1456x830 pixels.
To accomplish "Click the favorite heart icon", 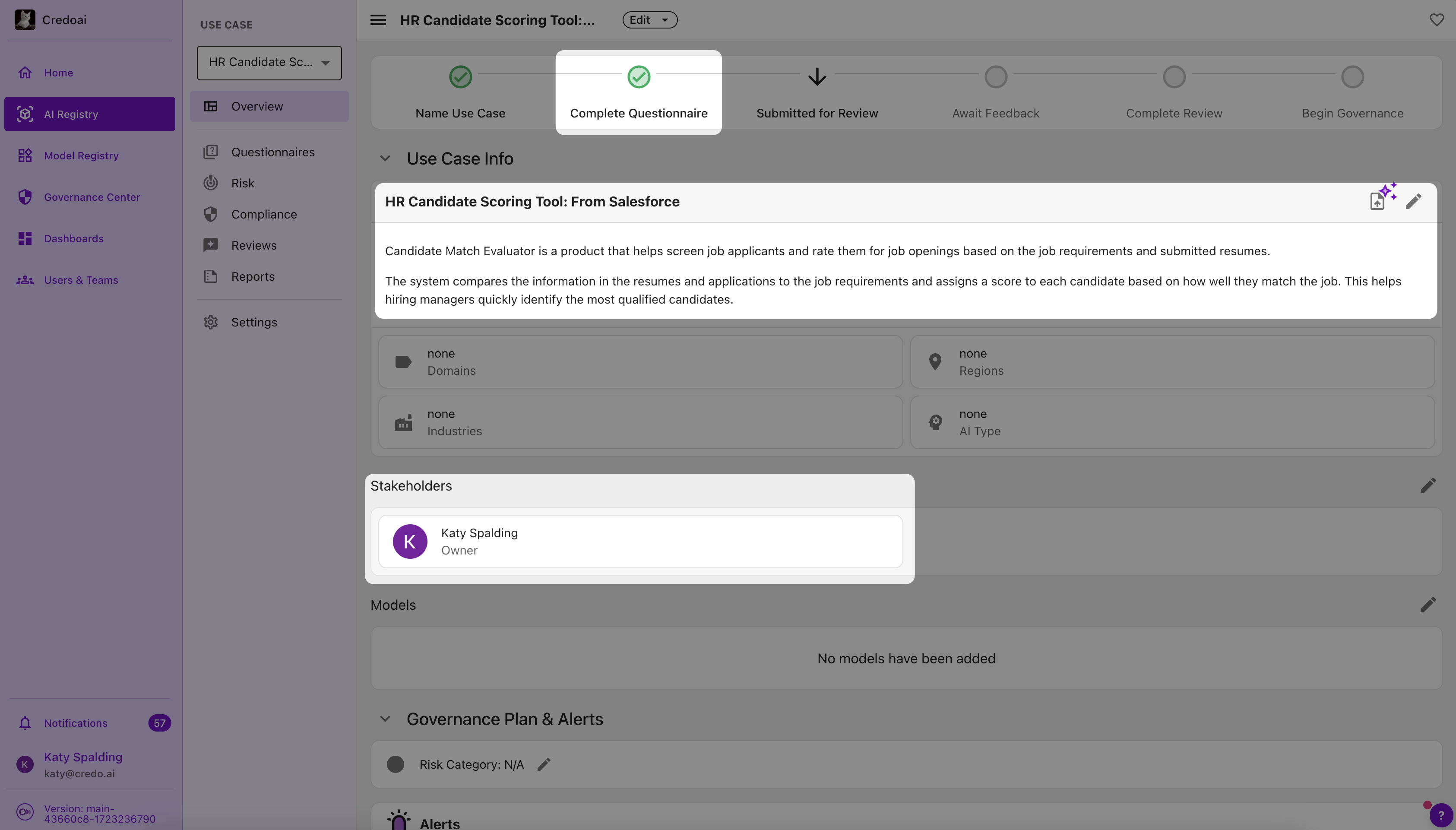I will (x=1436, y=20).
